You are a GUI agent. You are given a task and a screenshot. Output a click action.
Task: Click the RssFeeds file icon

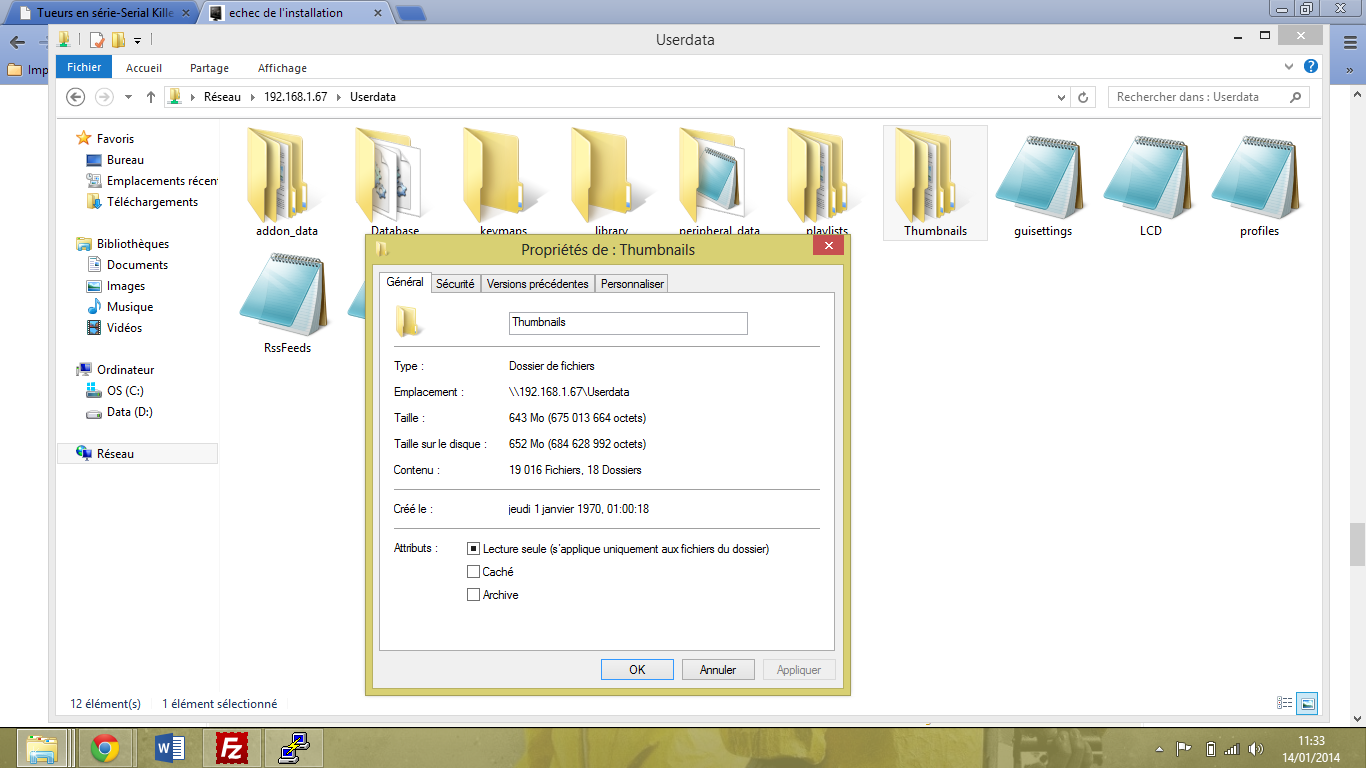tap(286, 295)
